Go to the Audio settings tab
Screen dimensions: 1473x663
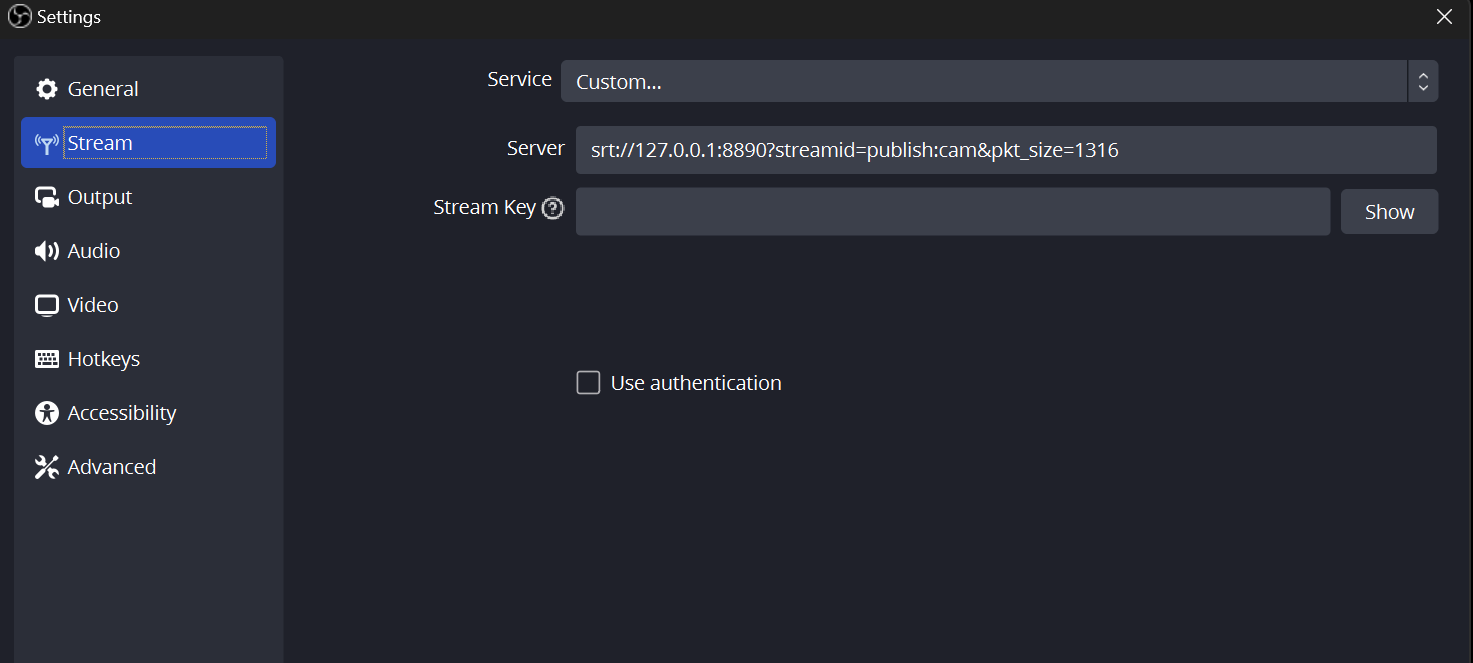[148, 251]
